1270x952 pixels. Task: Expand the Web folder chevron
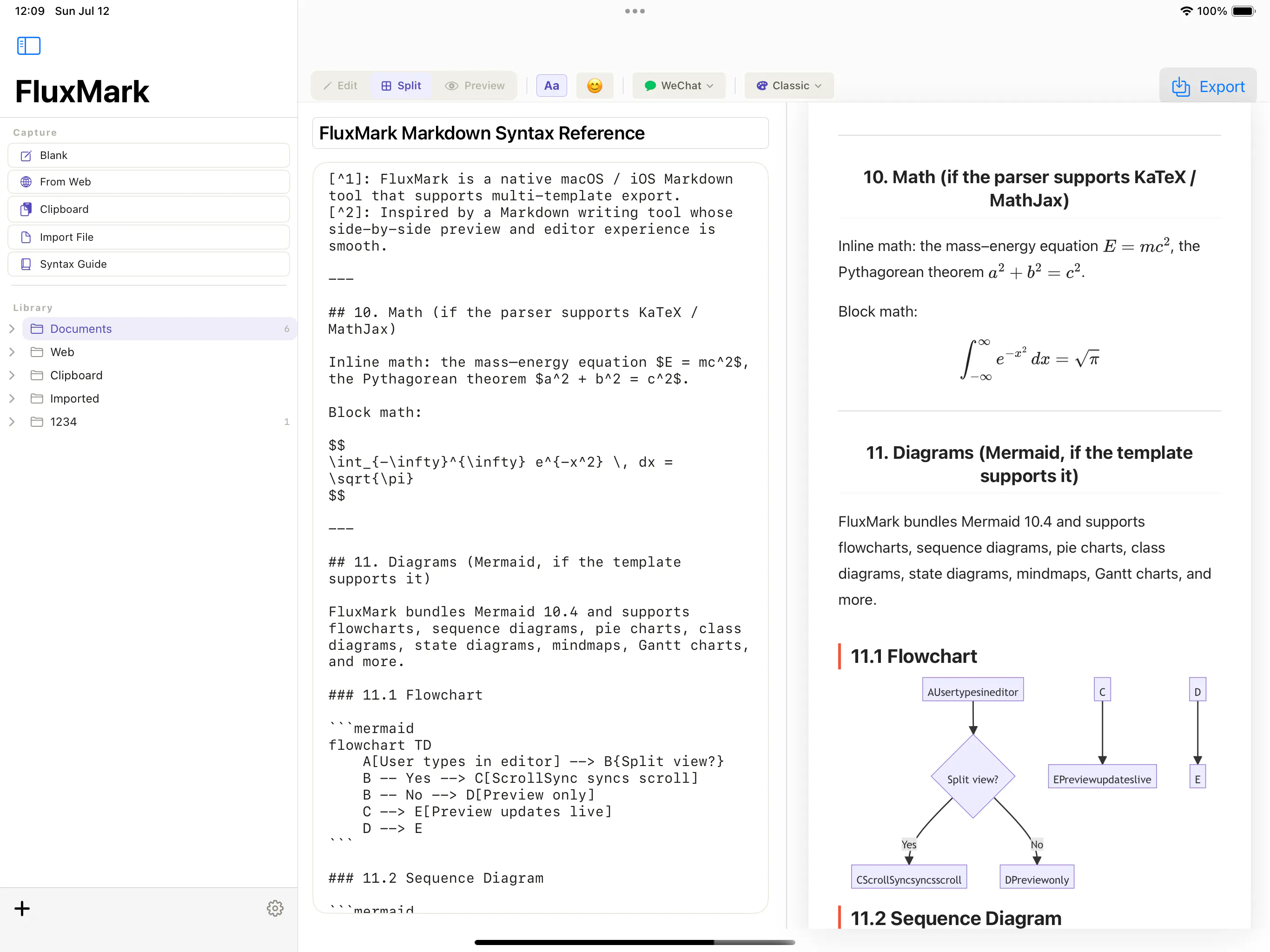click(x=12, y=352)
